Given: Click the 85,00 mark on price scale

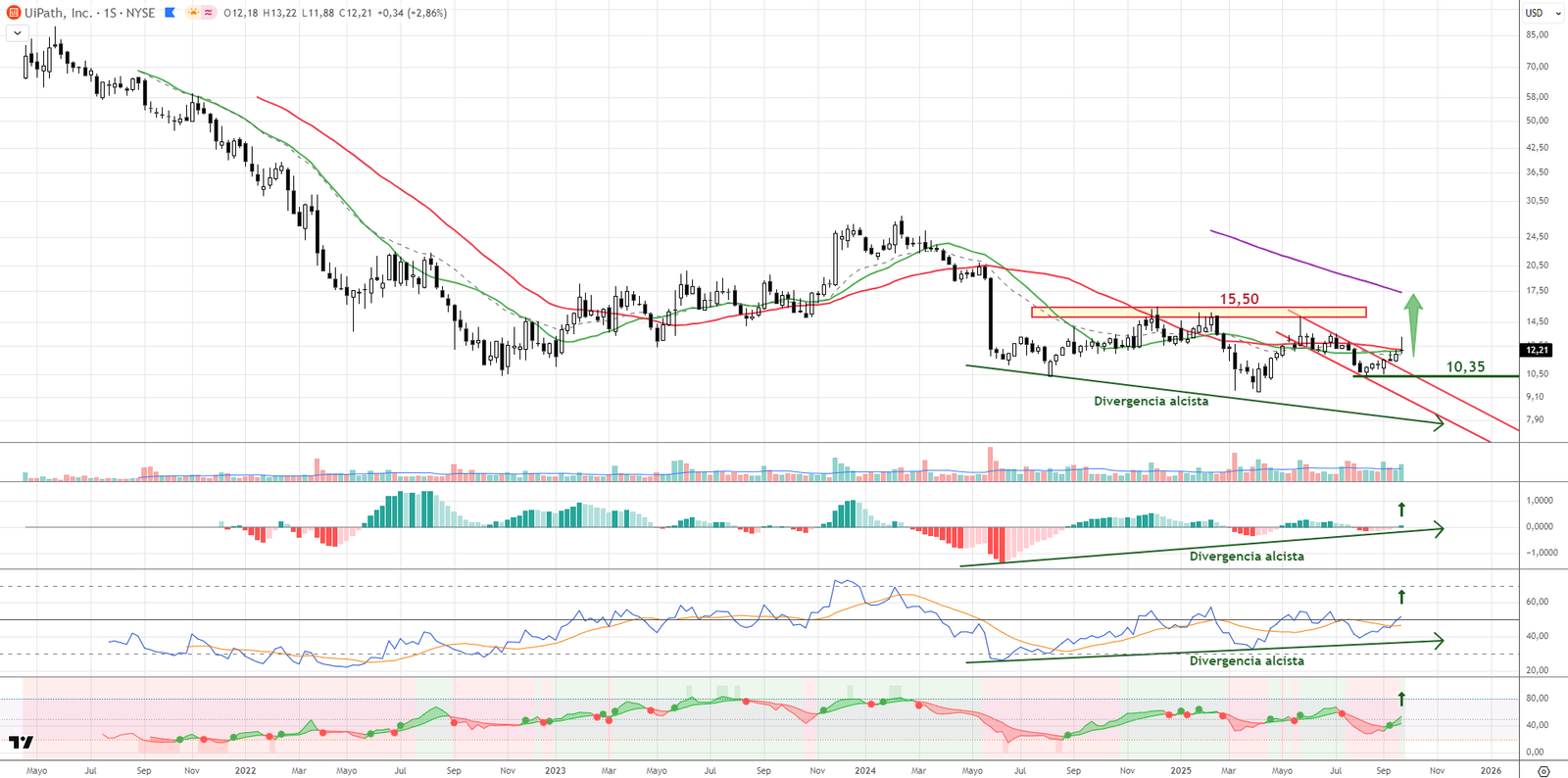Looking at the screenshot, I should pyautogui.click(x=1537, y=34).
